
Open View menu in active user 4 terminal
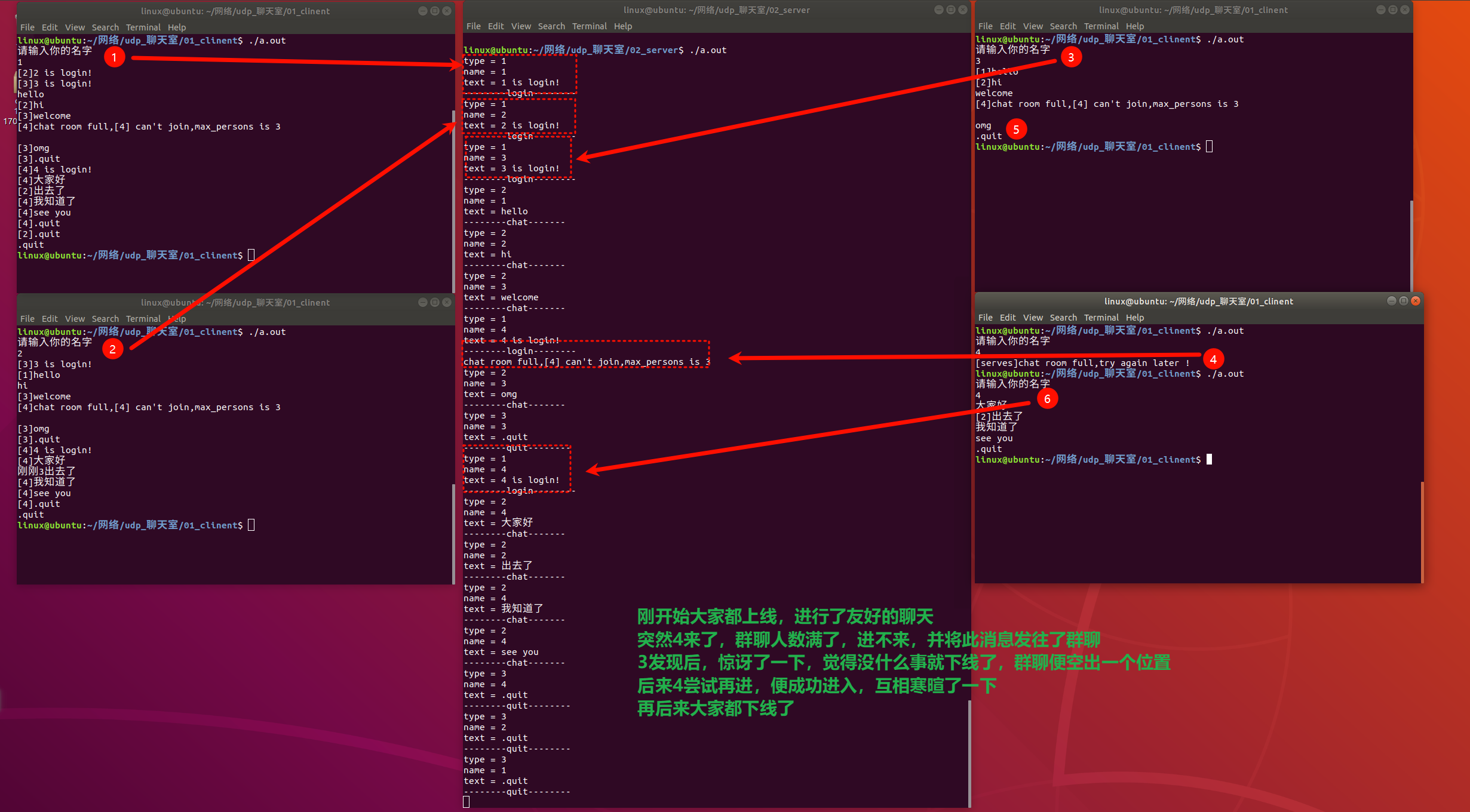tap(1032, 318)
